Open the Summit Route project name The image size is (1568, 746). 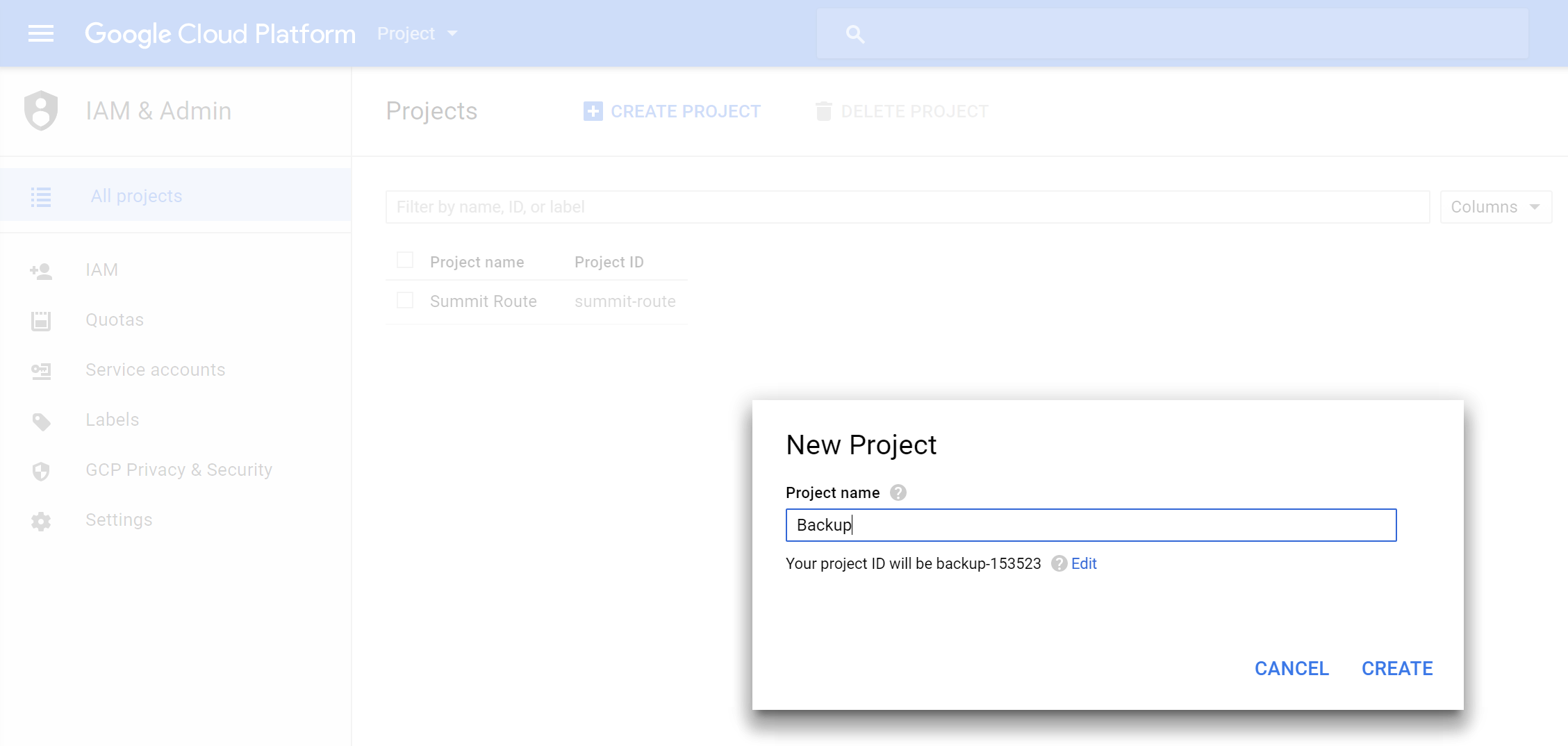(x=483, y=301)
